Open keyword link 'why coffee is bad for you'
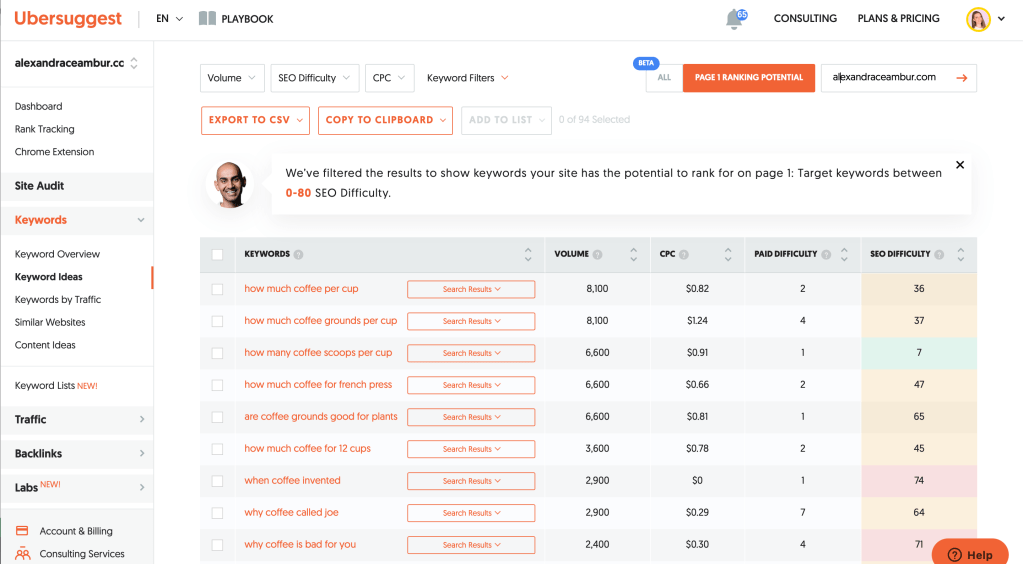 pyautogui.click(x=300, y=544)
